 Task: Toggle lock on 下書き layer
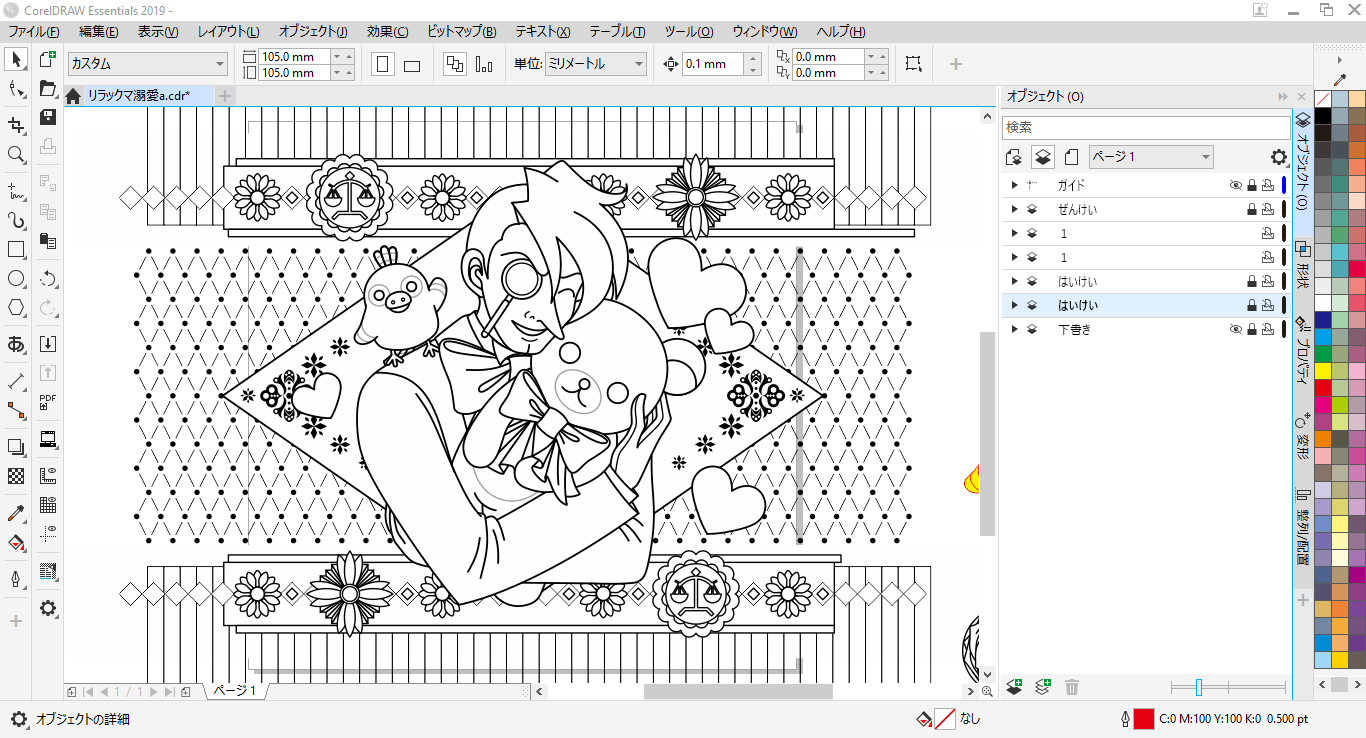point(1252,329)
